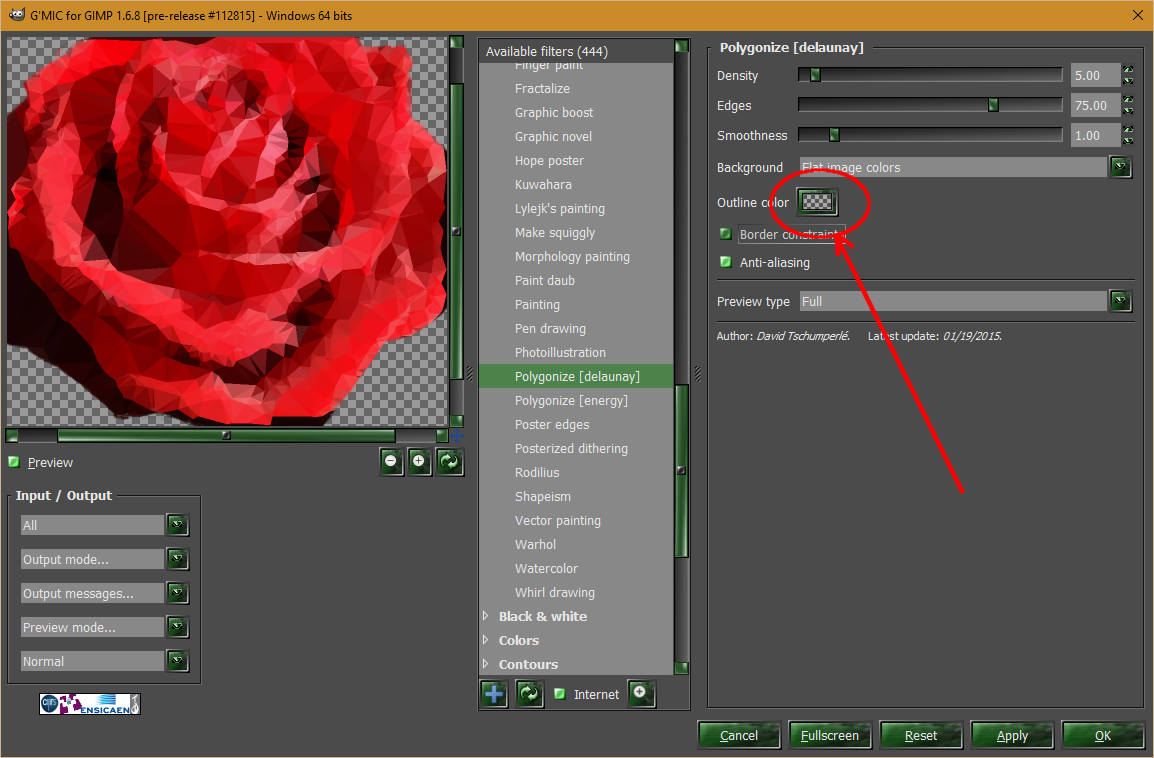Click the Density value field

[1095, 75]
